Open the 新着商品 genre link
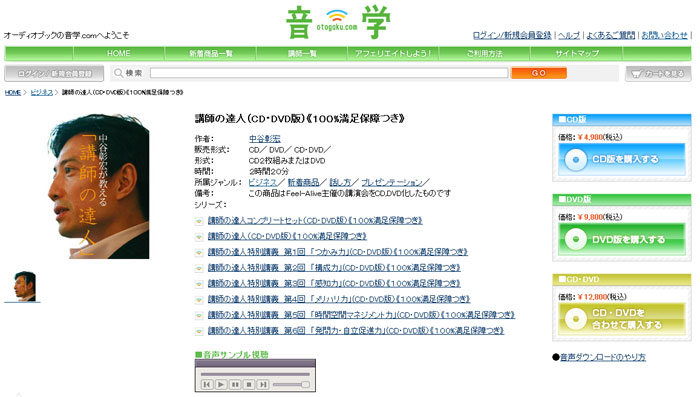Viewport: 700px width, 397px height. click(x=303, y=182)
